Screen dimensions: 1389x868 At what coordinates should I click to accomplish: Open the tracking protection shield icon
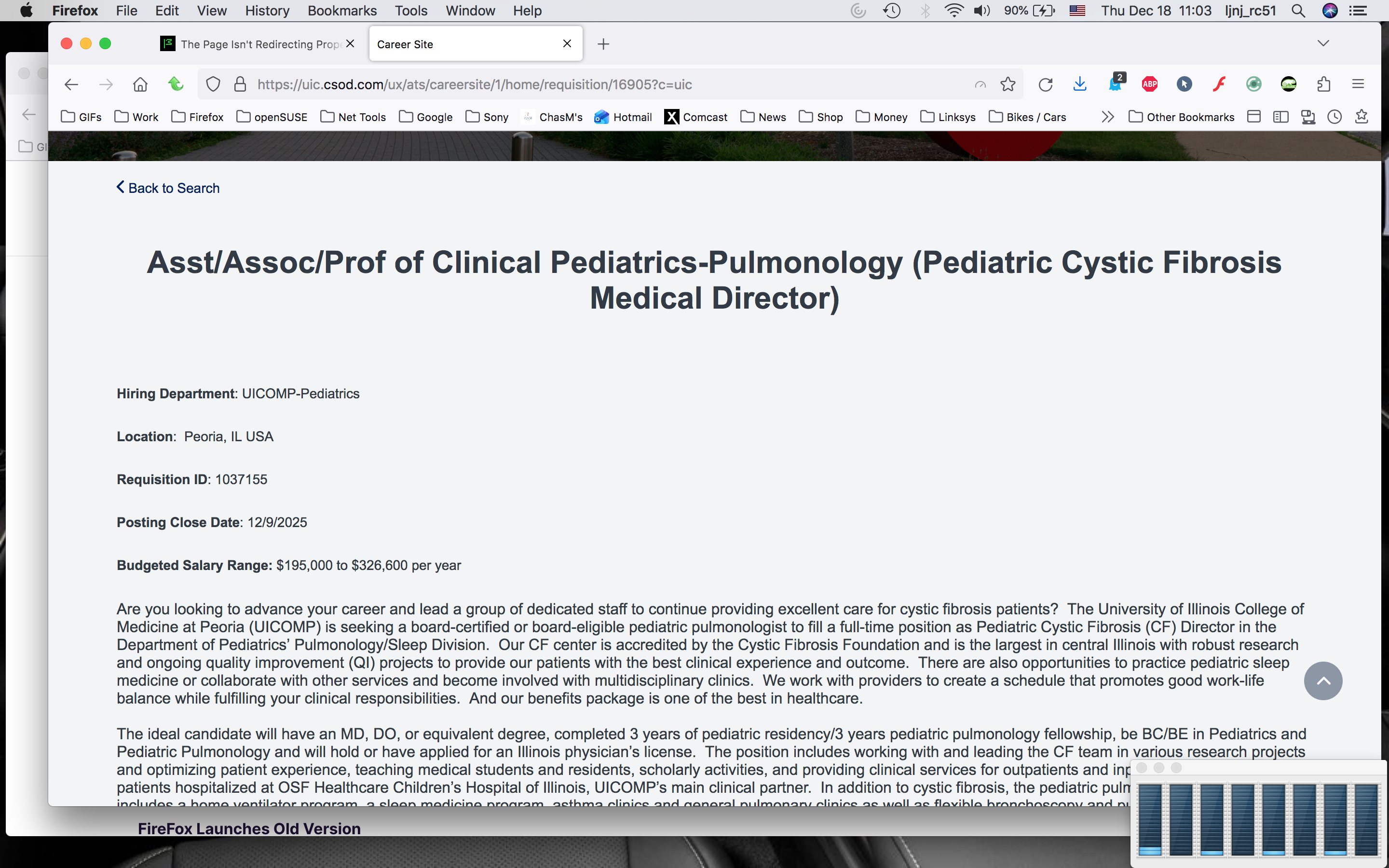(213, 84)
